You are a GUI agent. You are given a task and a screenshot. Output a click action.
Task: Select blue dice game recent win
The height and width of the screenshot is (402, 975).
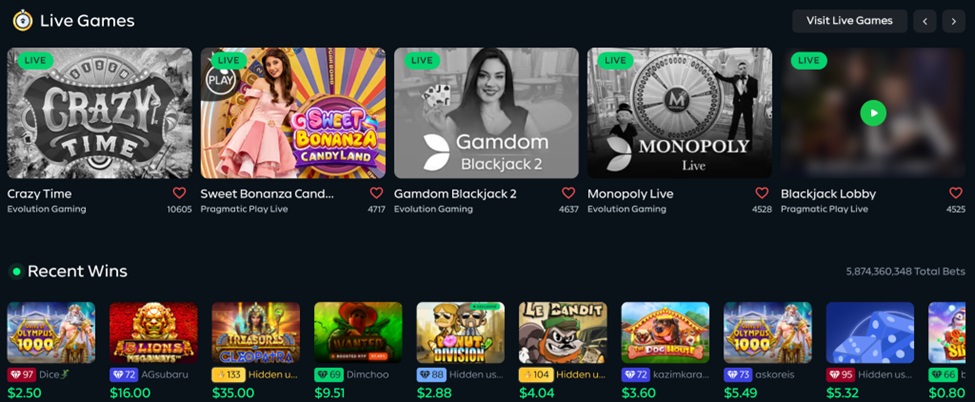(870, 333)
